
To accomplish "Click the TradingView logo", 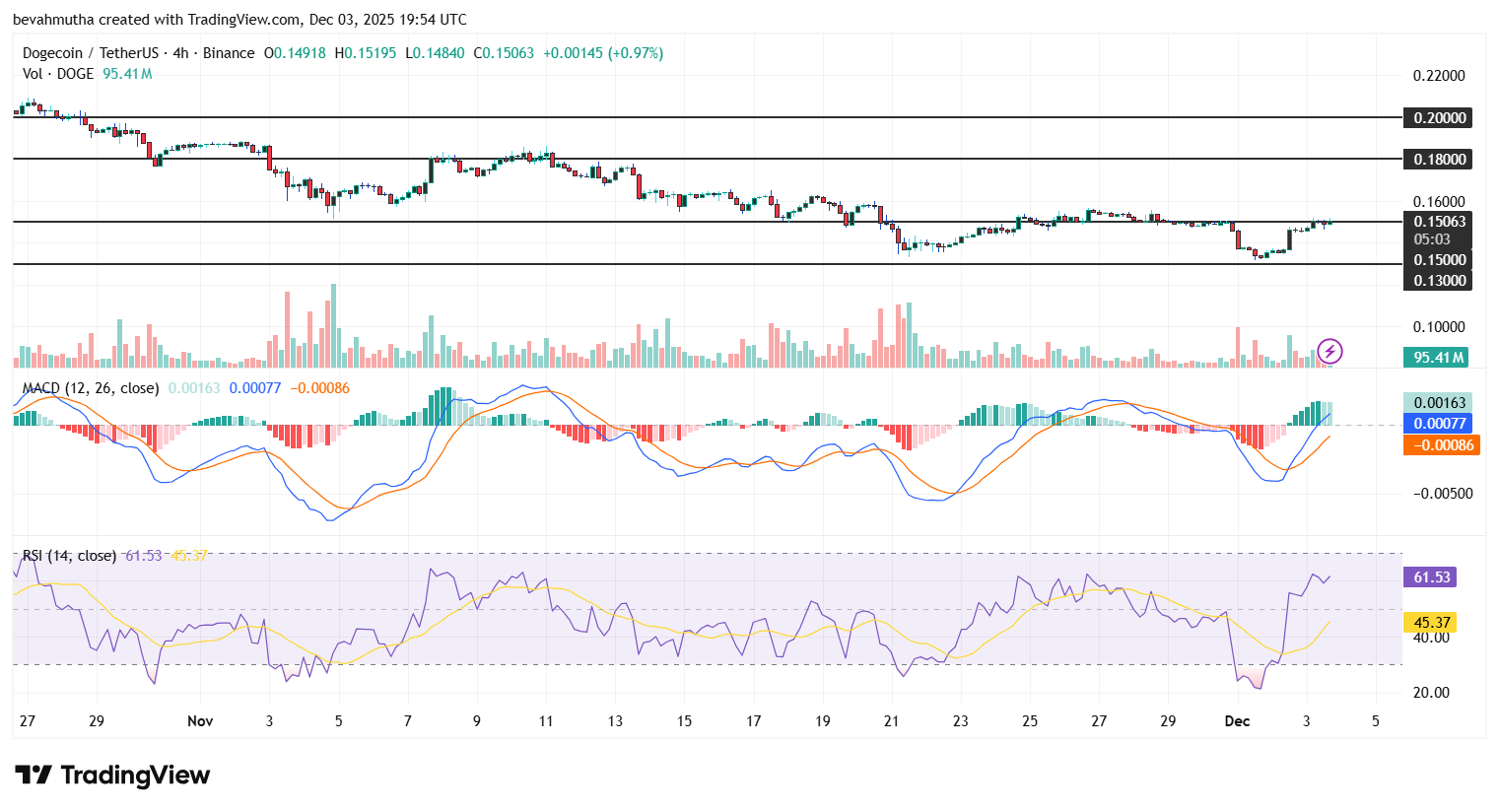I will (111, 776).
